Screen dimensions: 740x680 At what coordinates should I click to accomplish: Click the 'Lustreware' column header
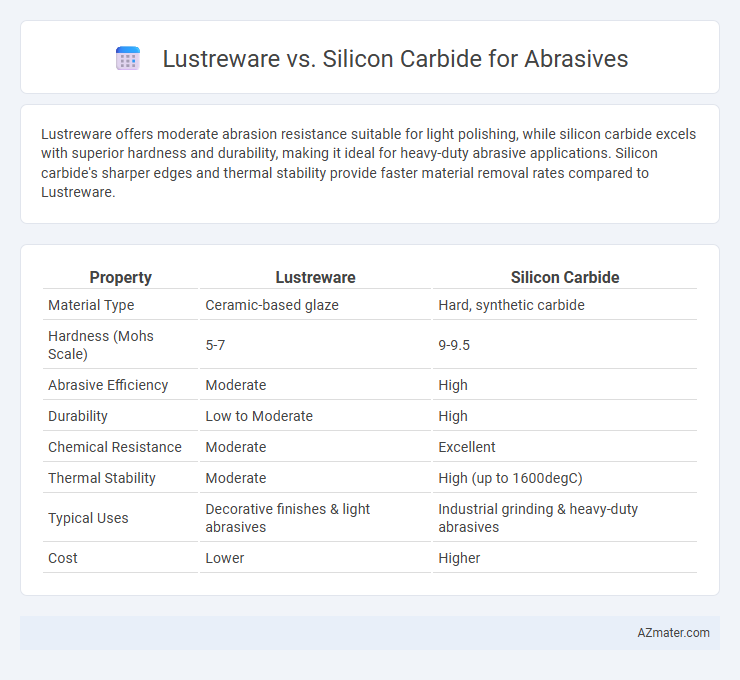click(315, 277)
